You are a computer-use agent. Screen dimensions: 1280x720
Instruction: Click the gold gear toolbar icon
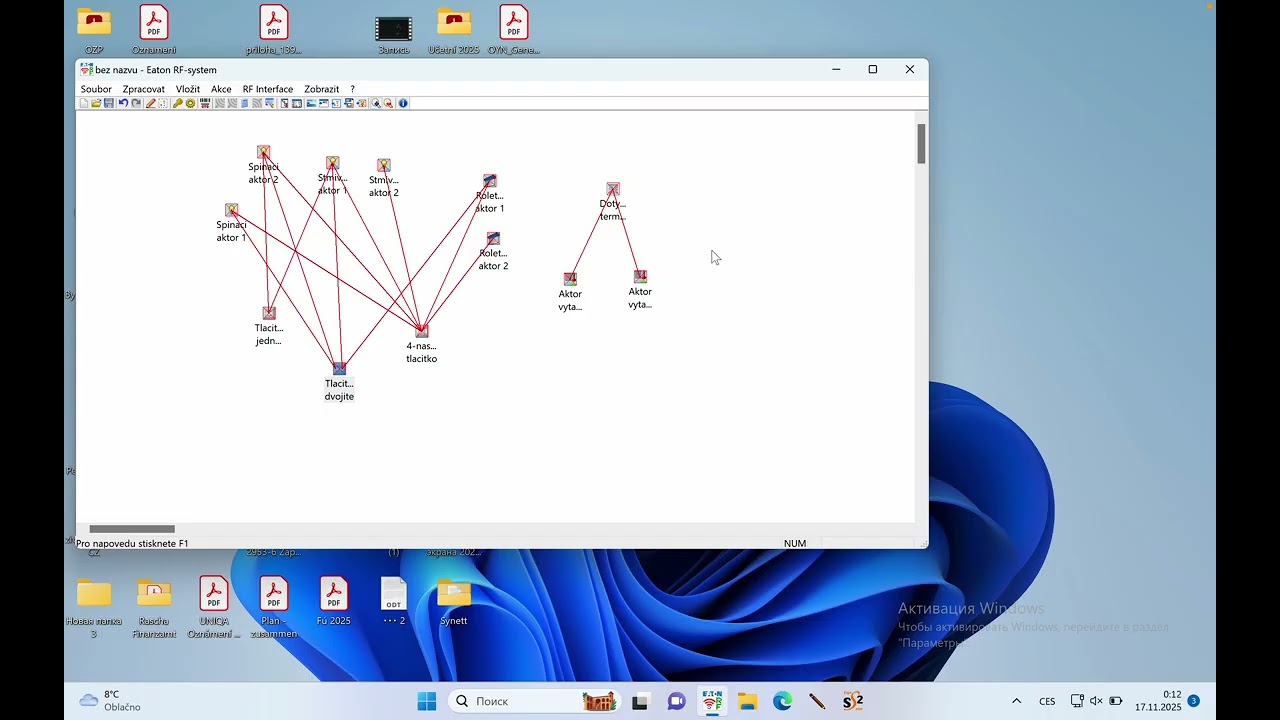[190, 103]
